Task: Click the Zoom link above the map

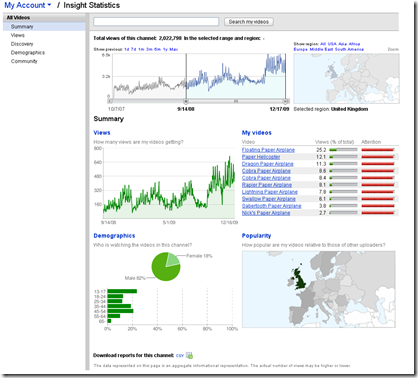Action: (x=393, y=49)
